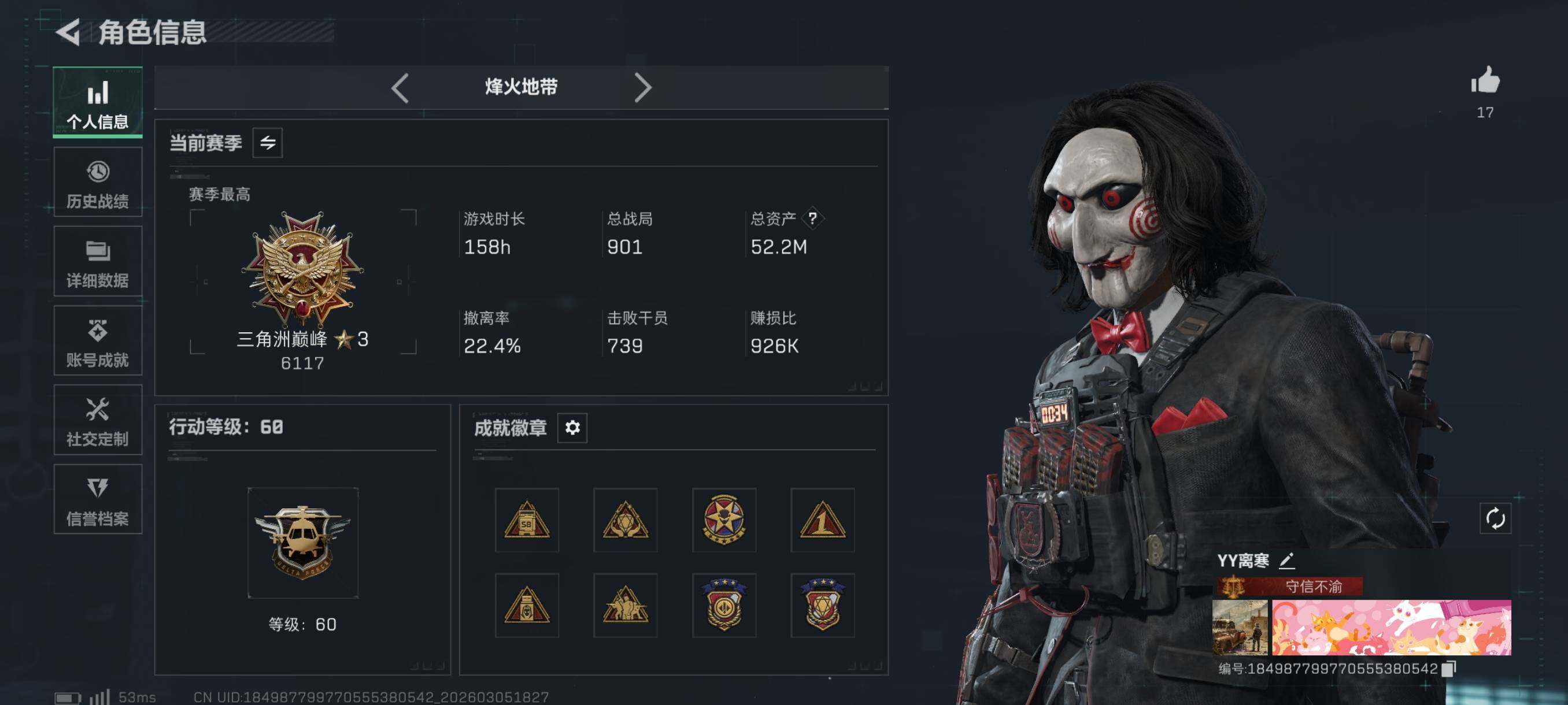Click the helicopter operation level badge
This screenshot has height=705, width=1568.
302,543
